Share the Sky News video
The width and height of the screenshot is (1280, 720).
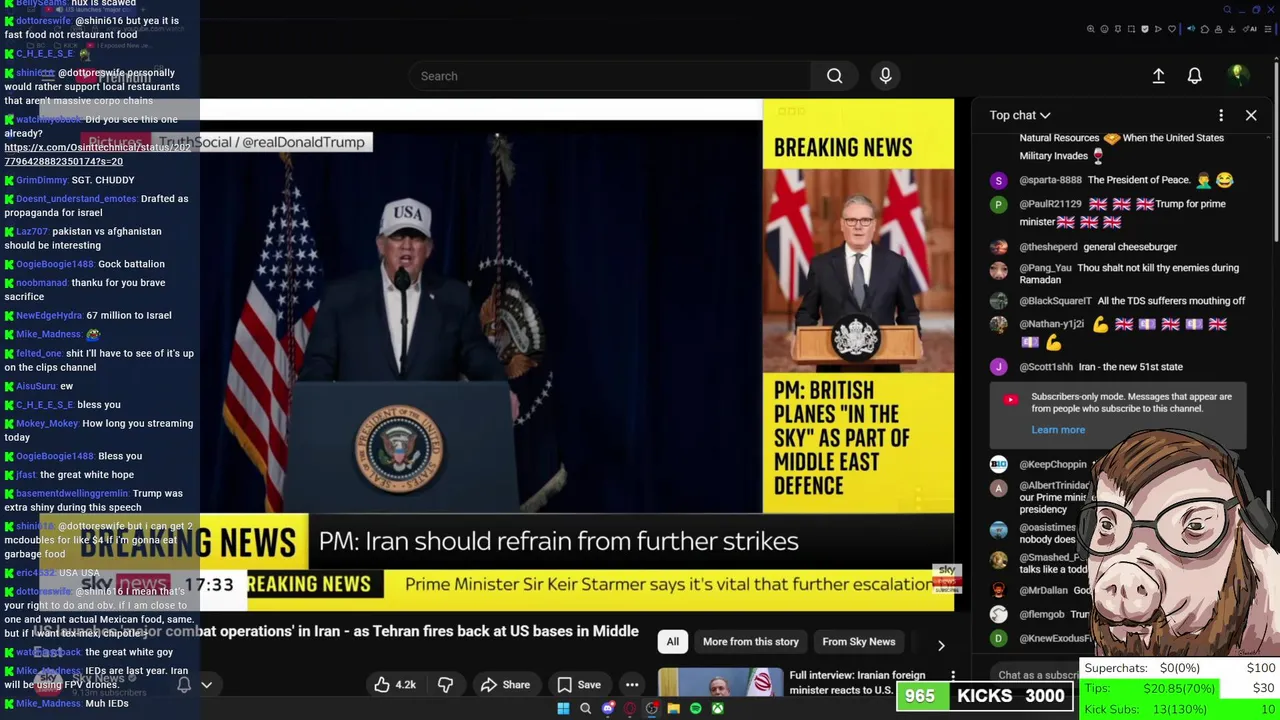coord(505,685)
